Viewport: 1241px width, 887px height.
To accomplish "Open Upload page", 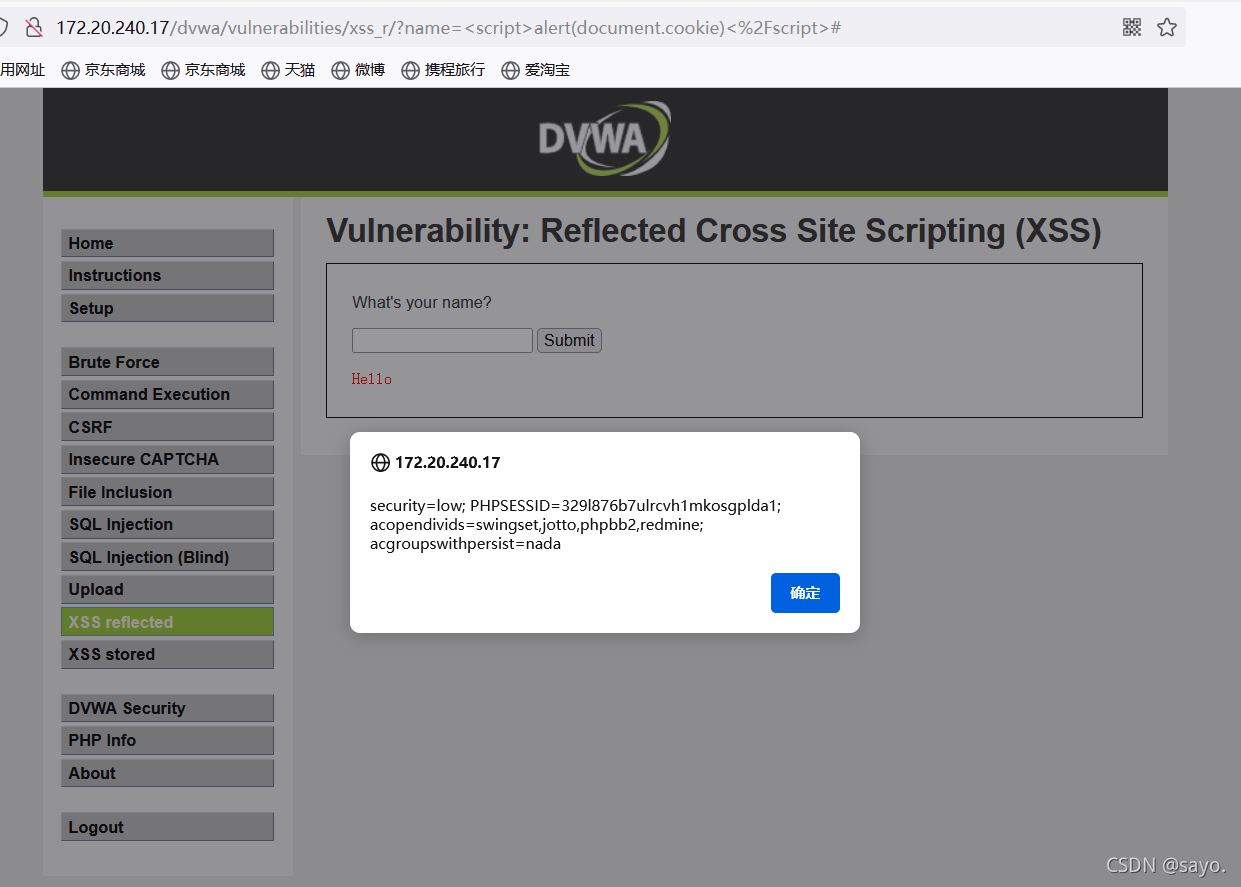I will click(167, 589).
